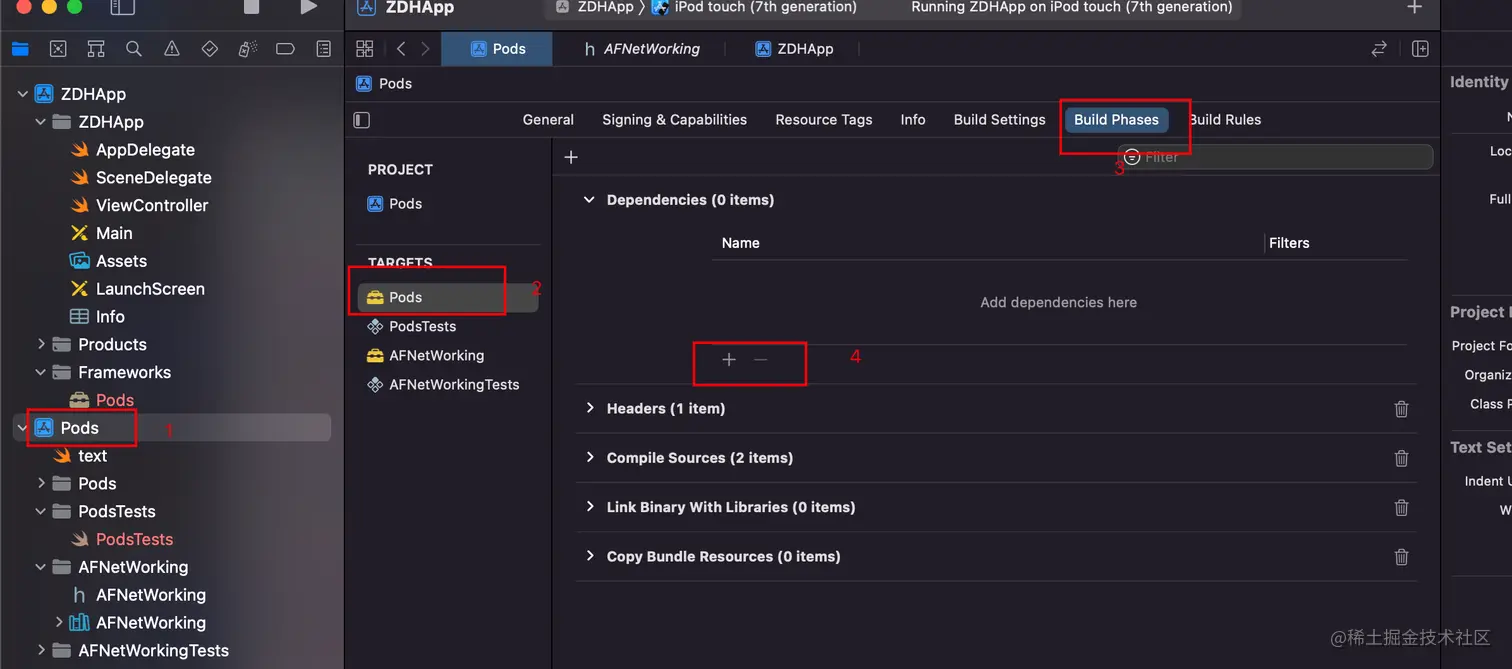Expand the AFNetWorkingTests group

click(x=41, y=650)
